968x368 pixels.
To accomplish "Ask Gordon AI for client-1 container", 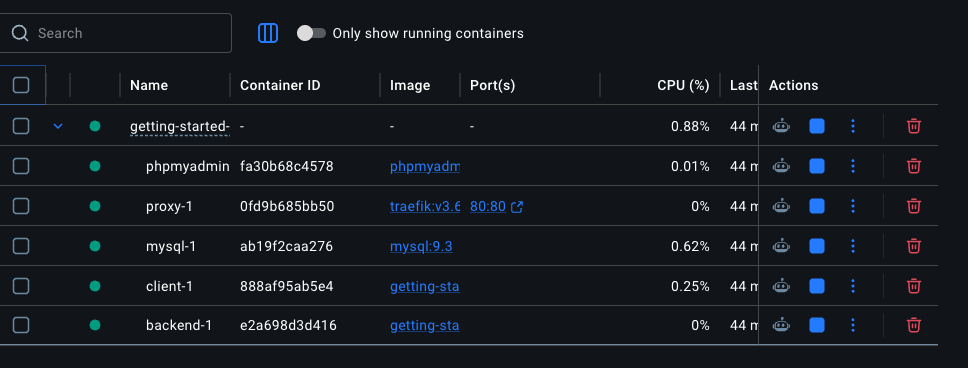I will 782,286.
